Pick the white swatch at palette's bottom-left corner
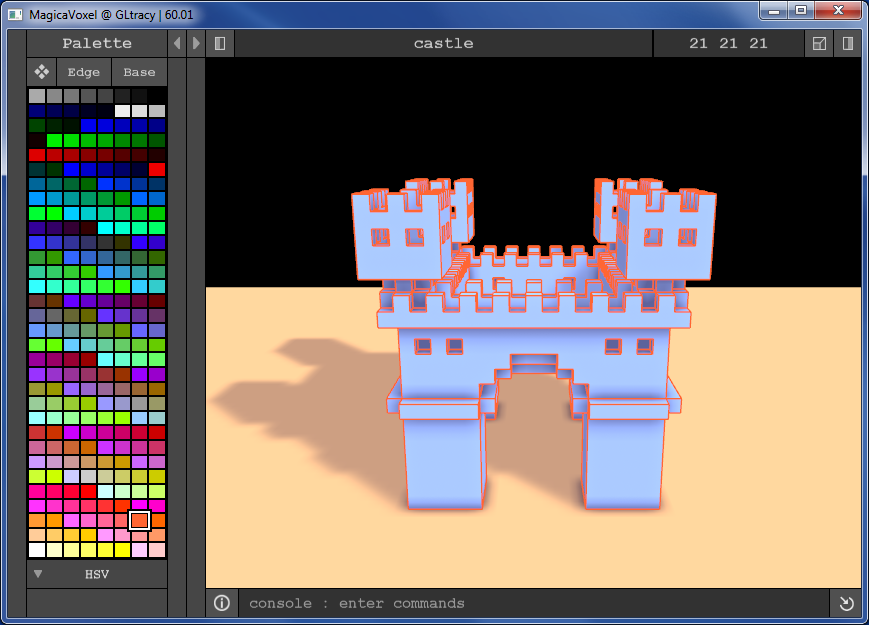869x625 pixels. tap(37, 550)
